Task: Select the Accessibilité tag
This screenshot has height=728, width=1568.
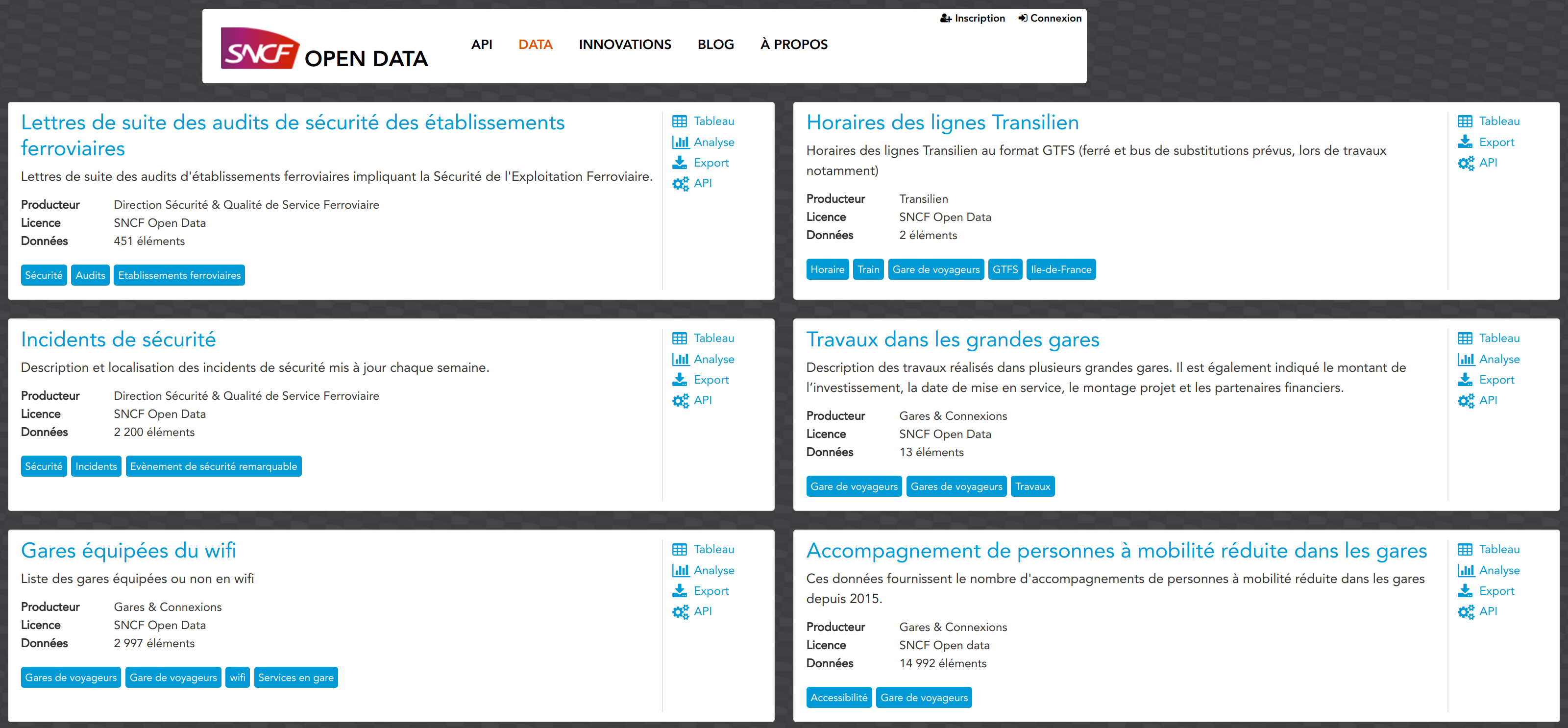Action: [838, 698]
